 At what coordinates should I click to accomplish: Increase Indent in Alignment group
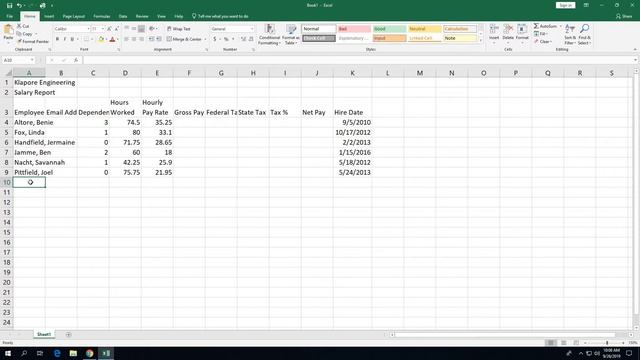[x=159, y=39]
